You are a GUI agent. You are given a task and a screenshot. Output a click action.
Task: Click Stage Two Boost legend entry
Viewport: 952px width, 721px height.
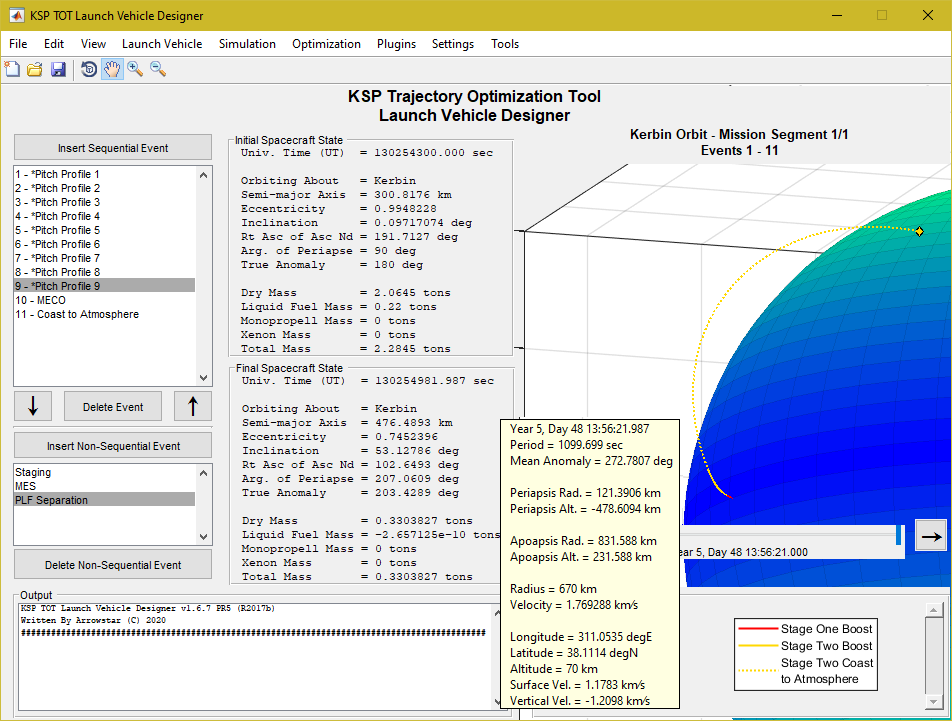coord(806,646)
